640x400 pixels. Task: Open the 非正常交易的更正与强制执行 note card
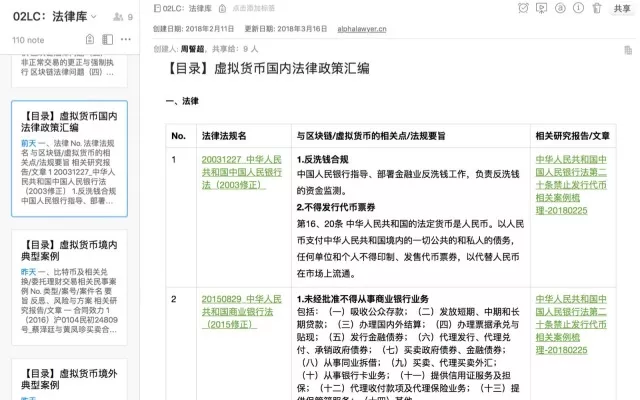click(x=69, y=70)
